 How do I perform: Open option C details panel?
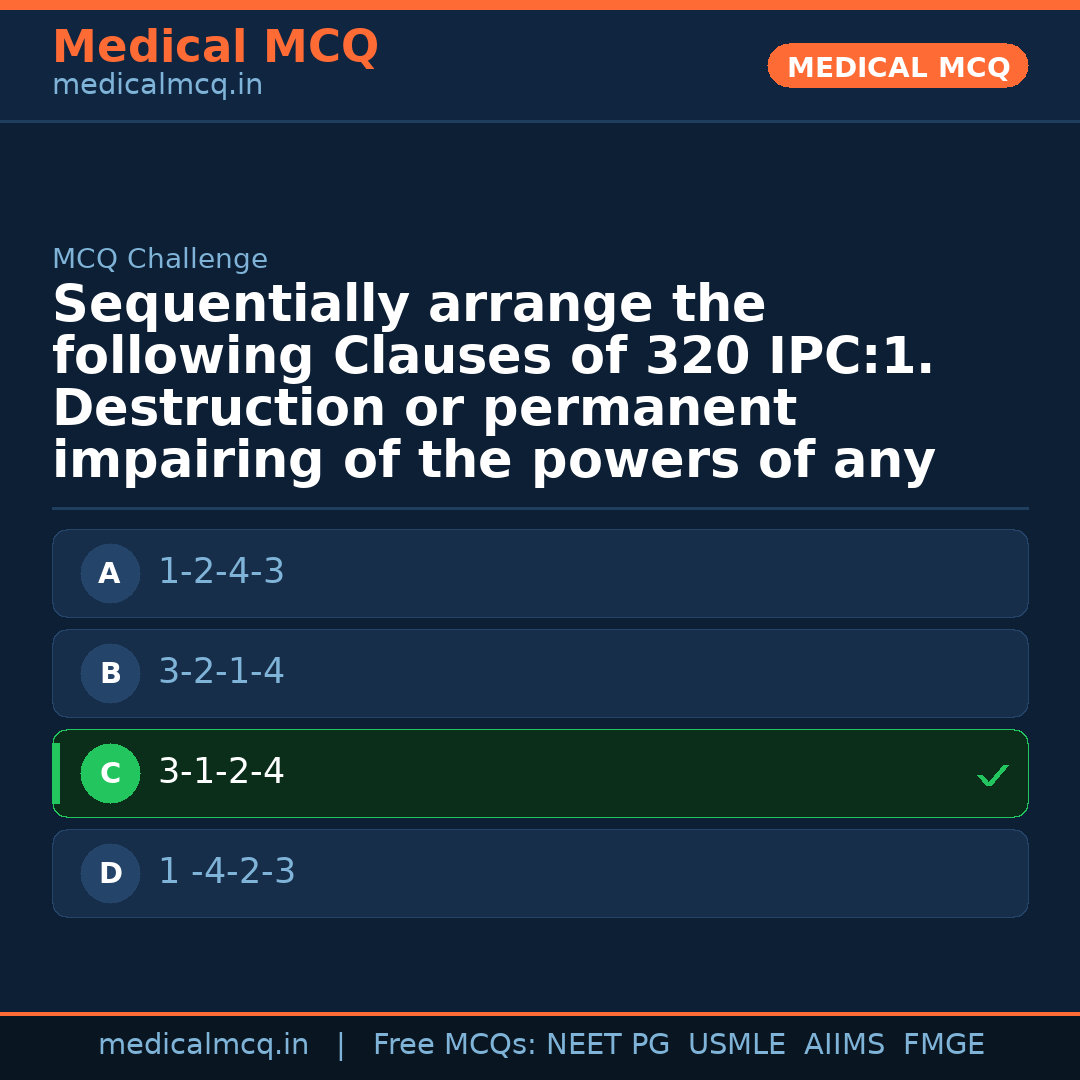(540, 773)
